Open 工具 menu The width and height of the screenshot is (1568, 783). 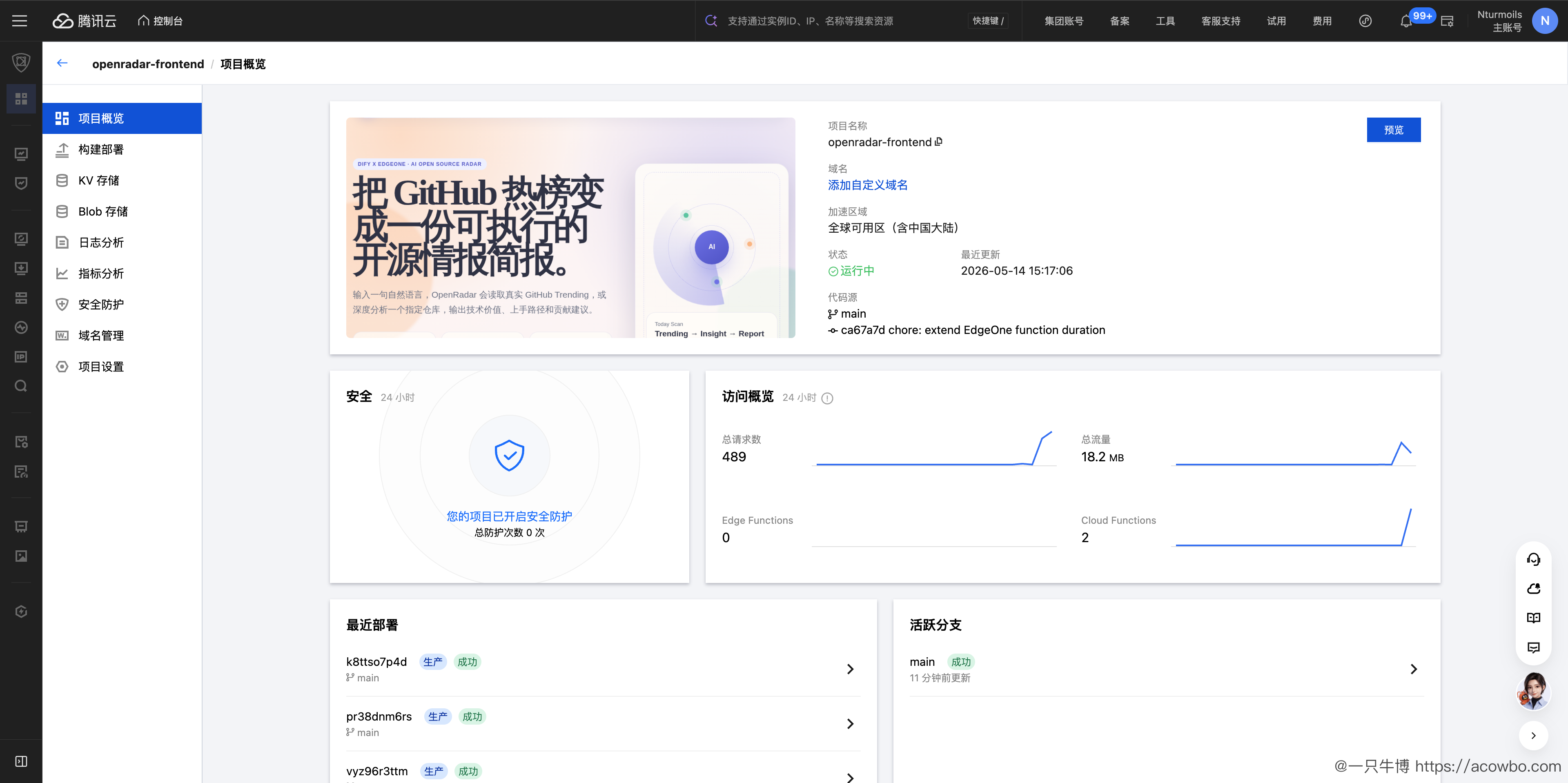[1165, 21]
